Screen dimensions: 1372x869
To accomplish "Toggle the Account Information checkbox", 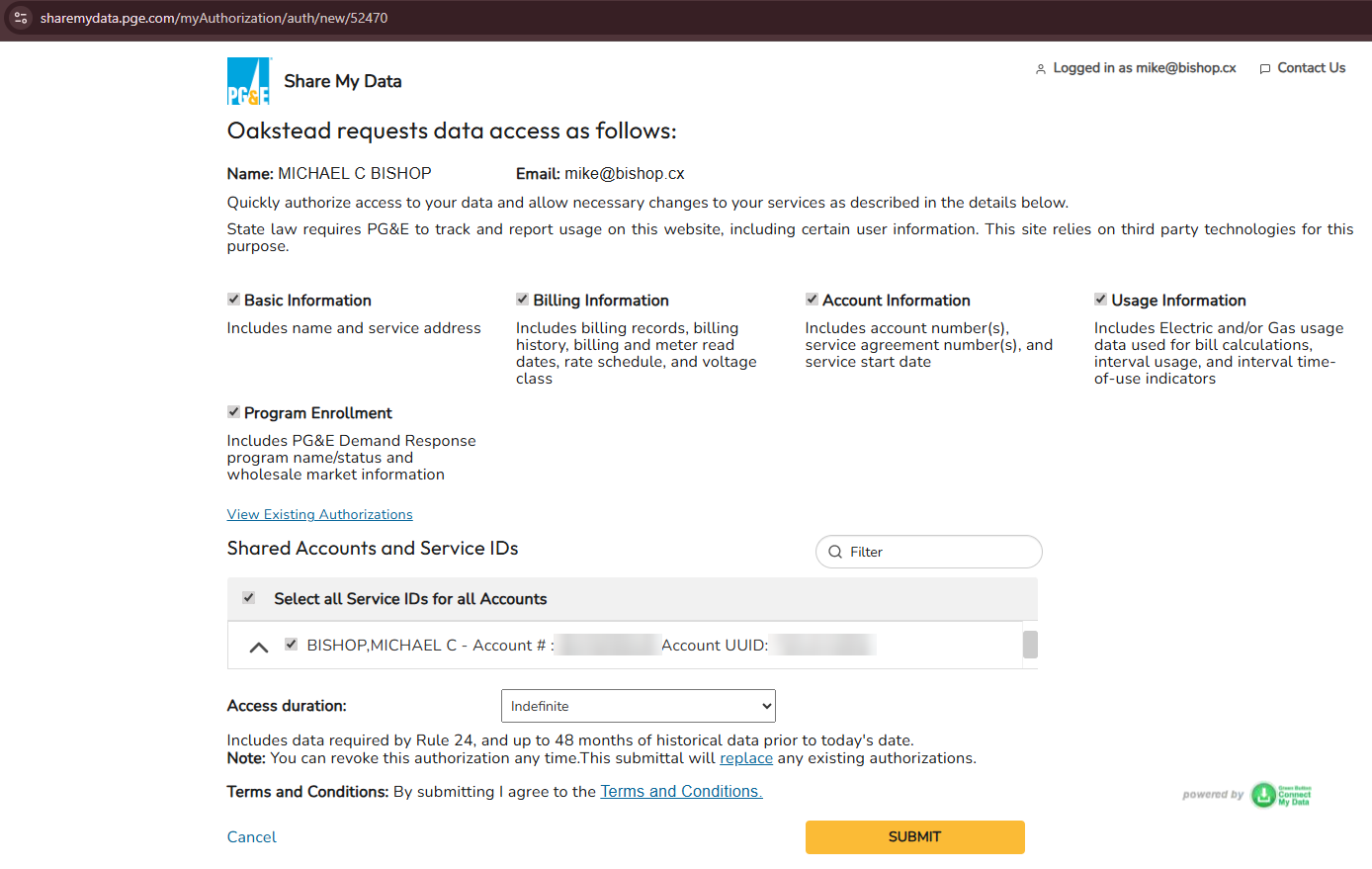I will point(812,300).
